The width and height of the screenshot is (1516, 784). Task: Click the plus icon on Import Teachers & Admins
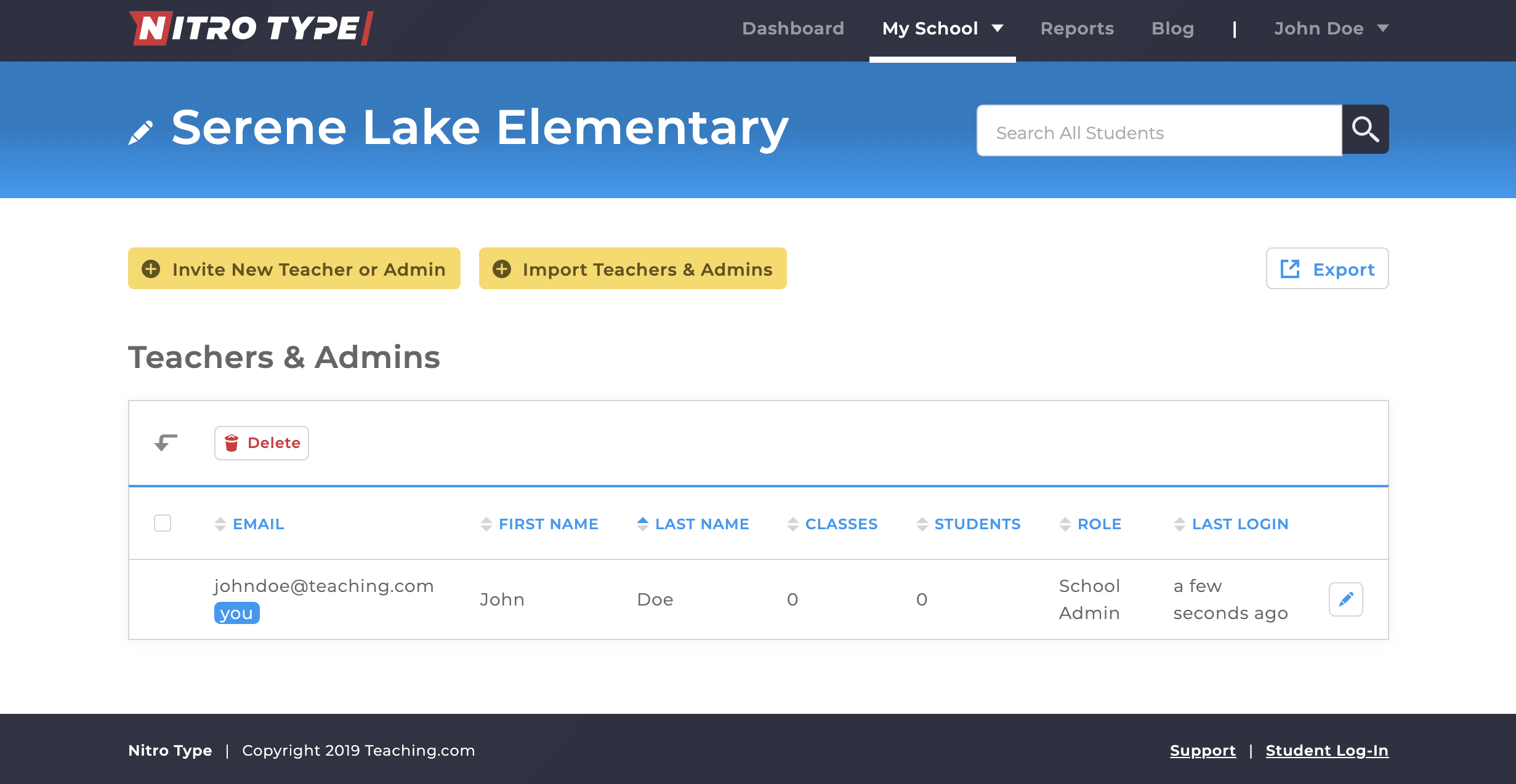coord(502,268)
